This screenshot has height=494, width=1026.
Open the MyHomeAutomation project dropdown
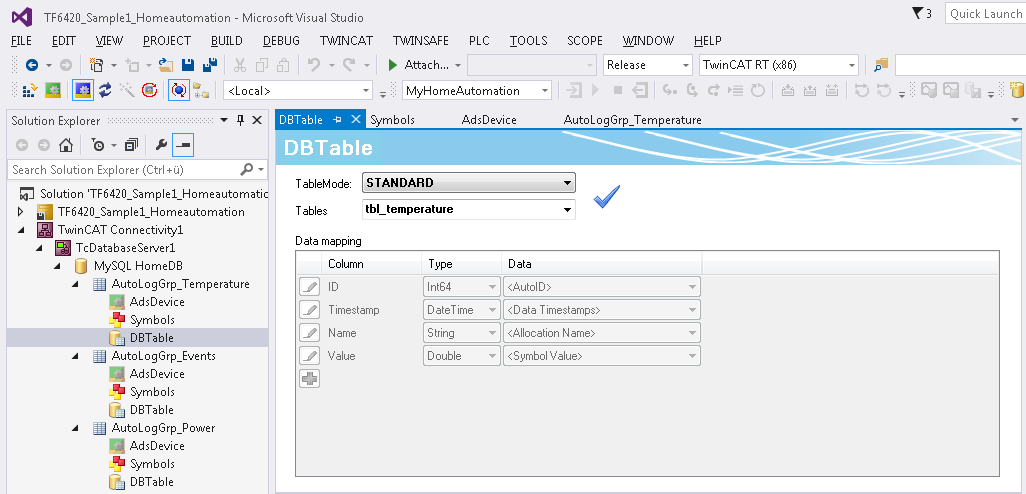point(476,91)
